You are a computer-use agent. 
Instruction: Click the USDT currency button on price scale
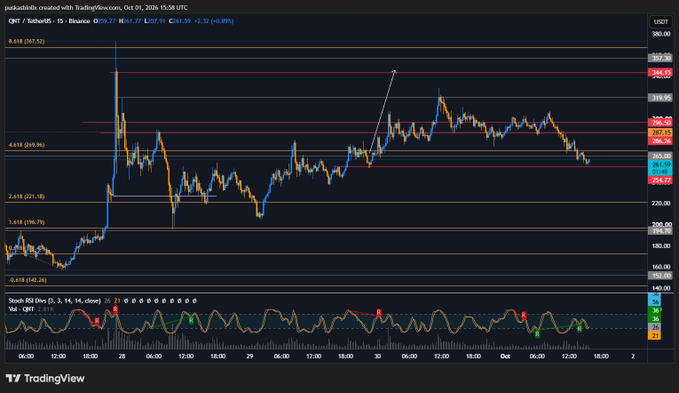(x=660, y=22)
